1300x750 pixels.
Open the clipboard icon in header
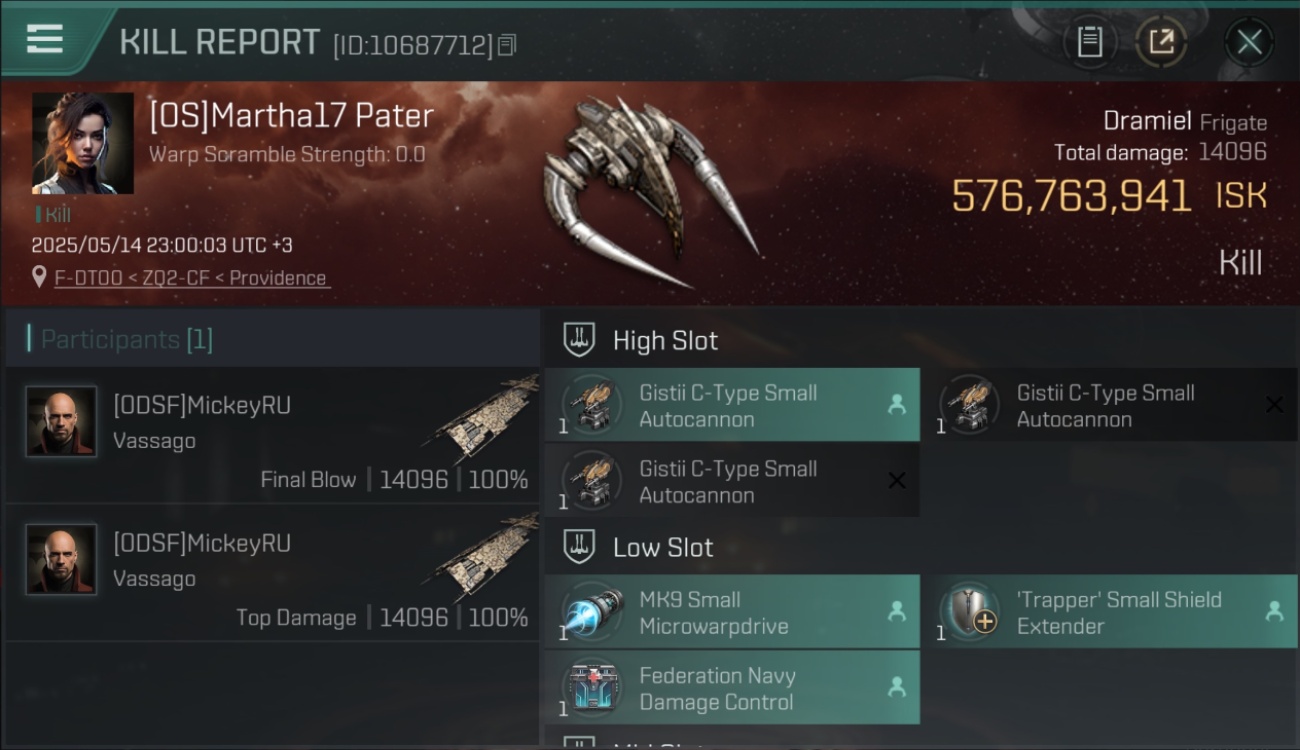[x=1089, y=42]
